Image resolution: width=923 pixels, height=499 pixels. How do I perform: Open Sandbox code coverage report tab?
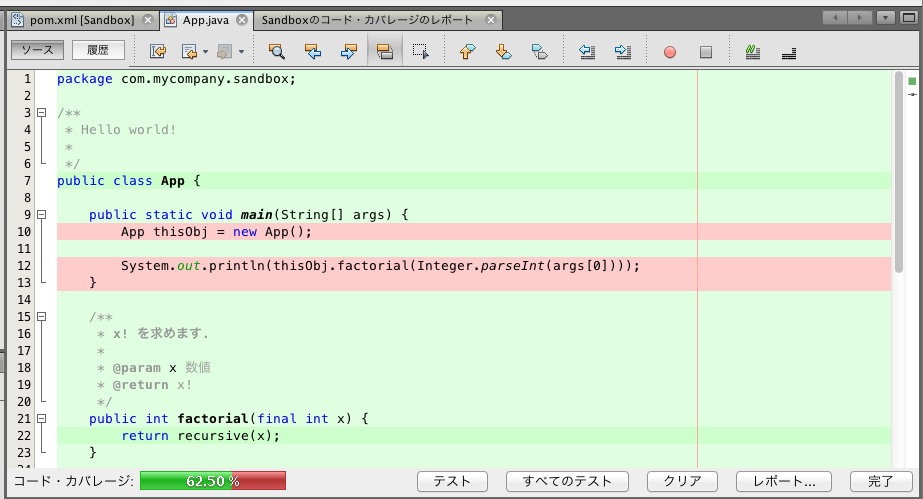(370, 20)
